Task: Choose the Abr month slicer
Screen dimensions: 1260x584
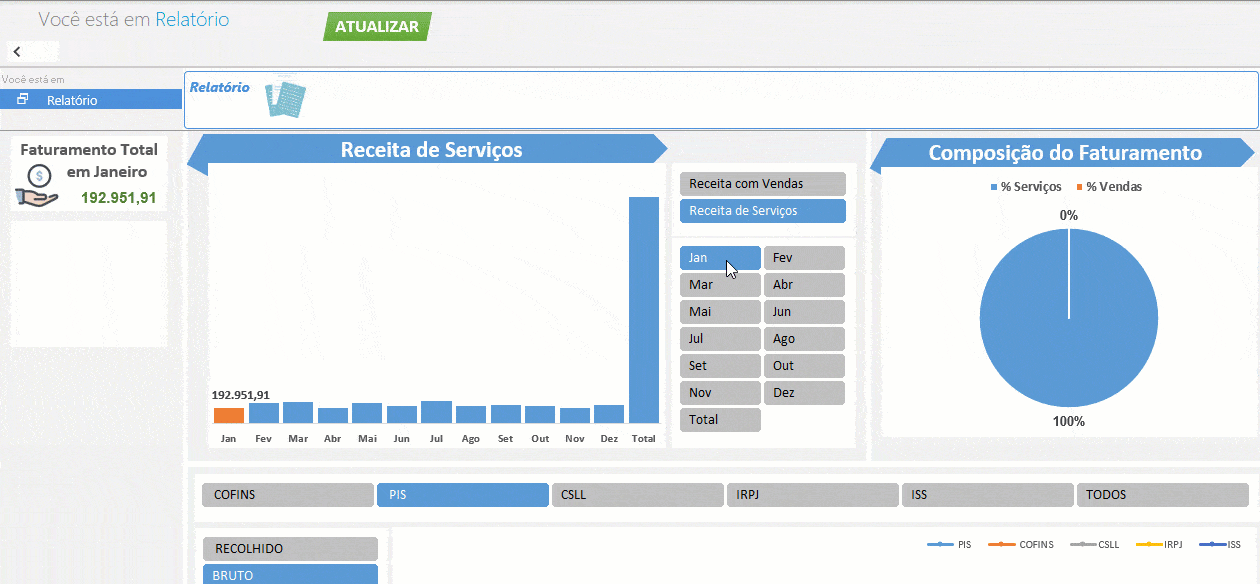Action: (x=804, y=285)
